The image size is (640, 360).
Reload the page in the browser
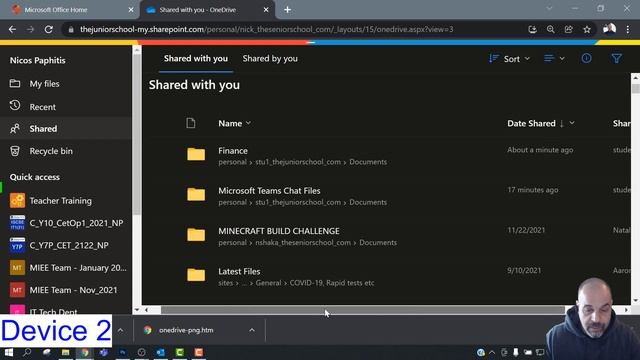(49, 29)
